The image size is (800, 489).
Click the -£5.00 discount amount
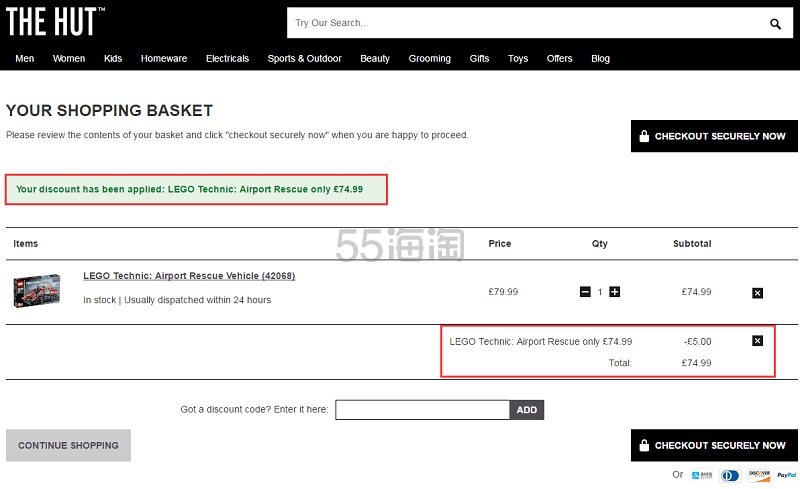pyautogui.click(x=697, y=341)
